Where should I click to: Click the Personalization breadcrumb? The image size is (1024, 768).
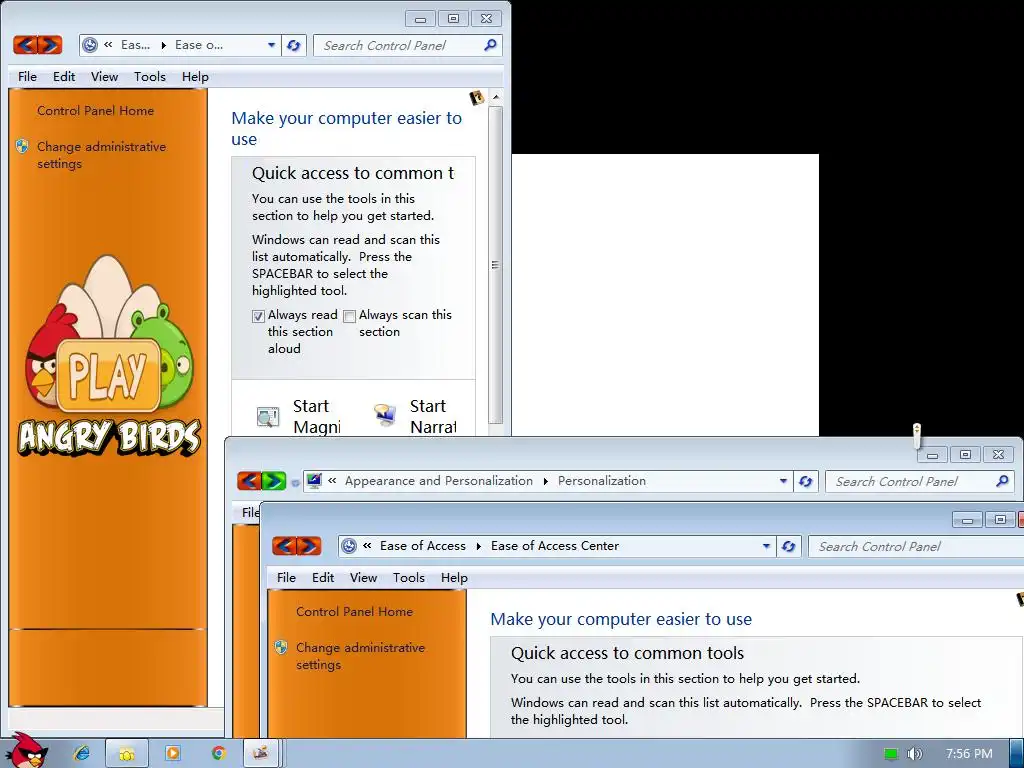pos(601,481)
